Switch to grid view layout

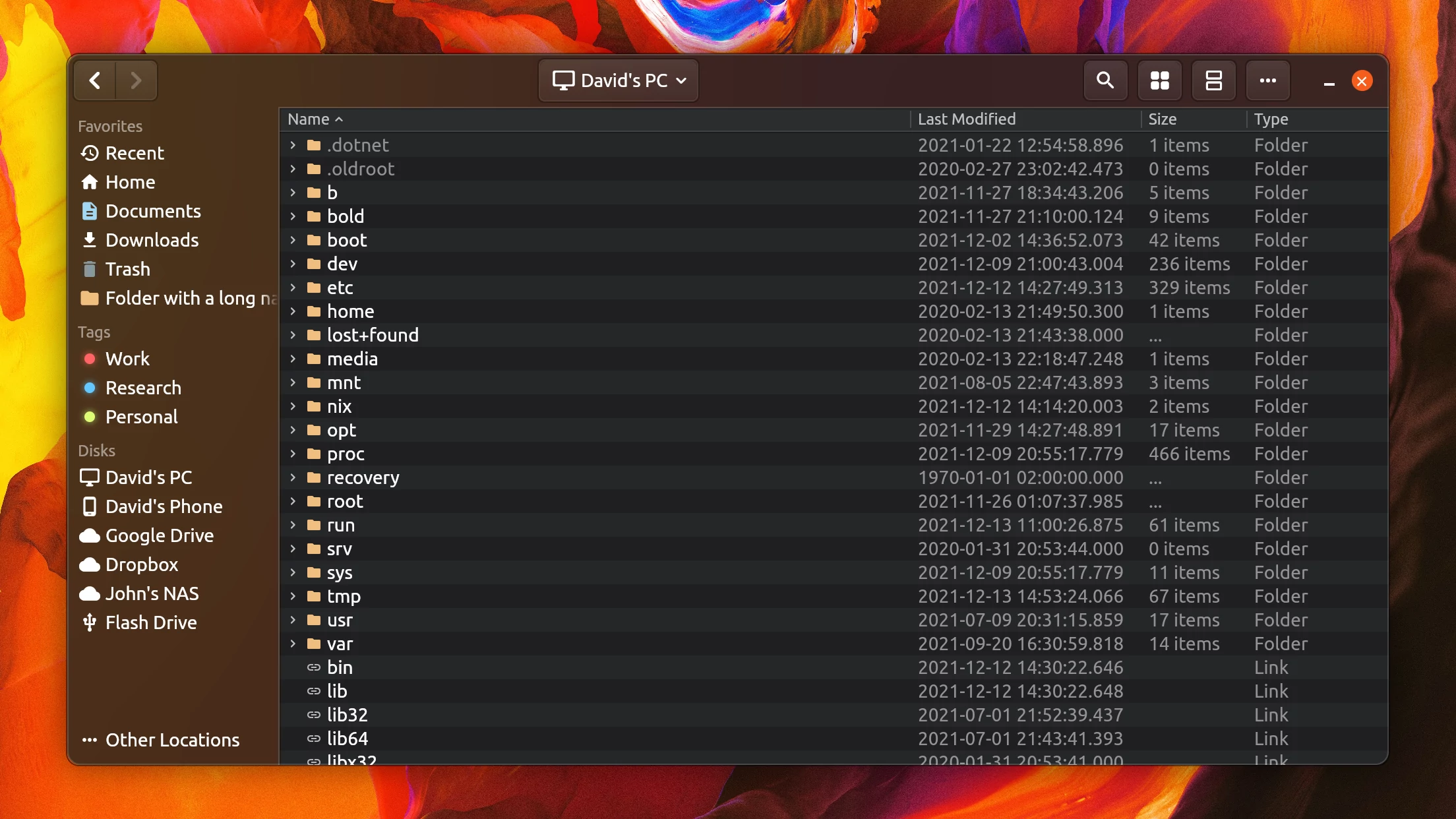[1159, 80]
